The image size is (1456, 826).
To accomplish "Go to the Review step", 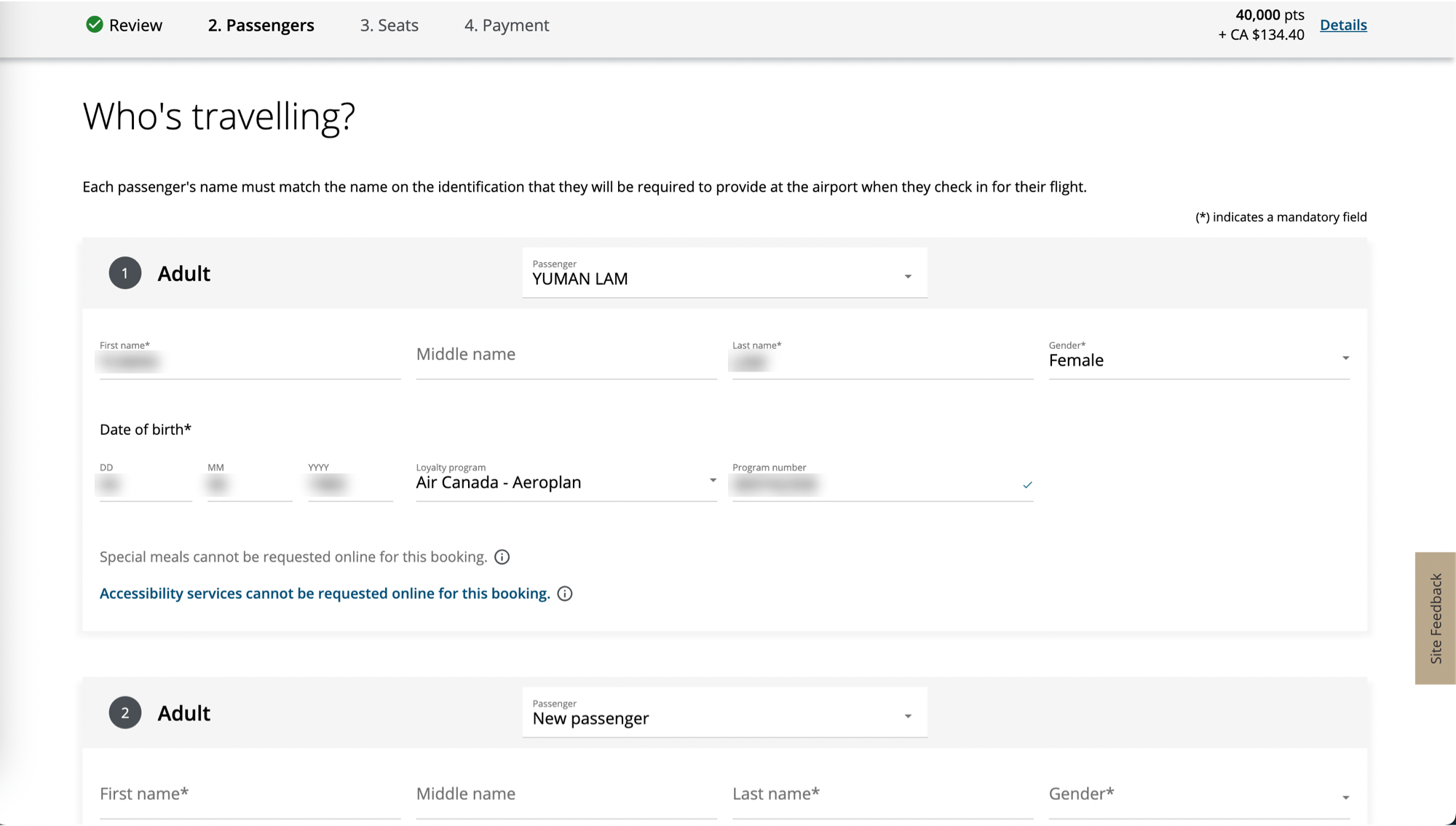I will [135, 25].
